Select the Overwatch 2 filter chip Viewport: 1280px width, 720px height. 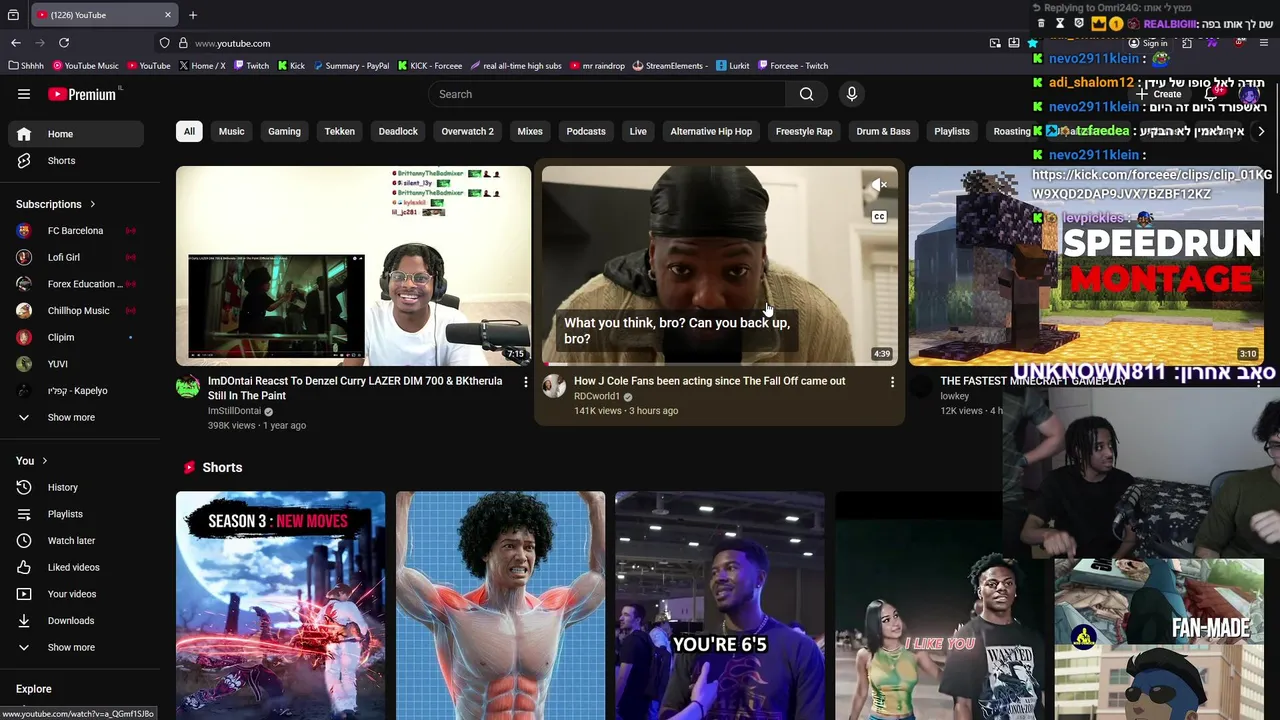pos(467,131)
